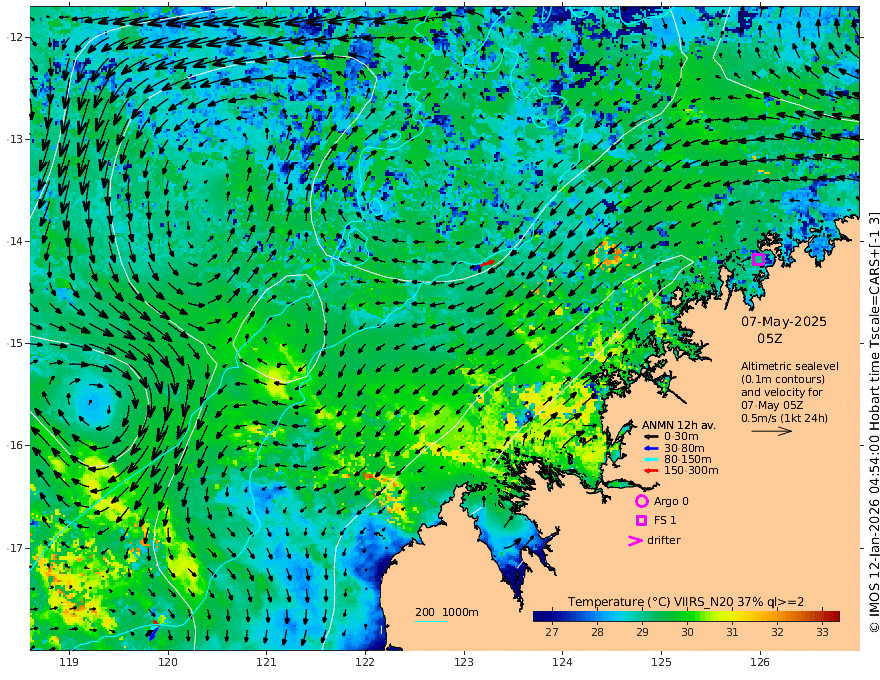Click the 0.5m/s (1kt 24h) scale text

[784, 418]
